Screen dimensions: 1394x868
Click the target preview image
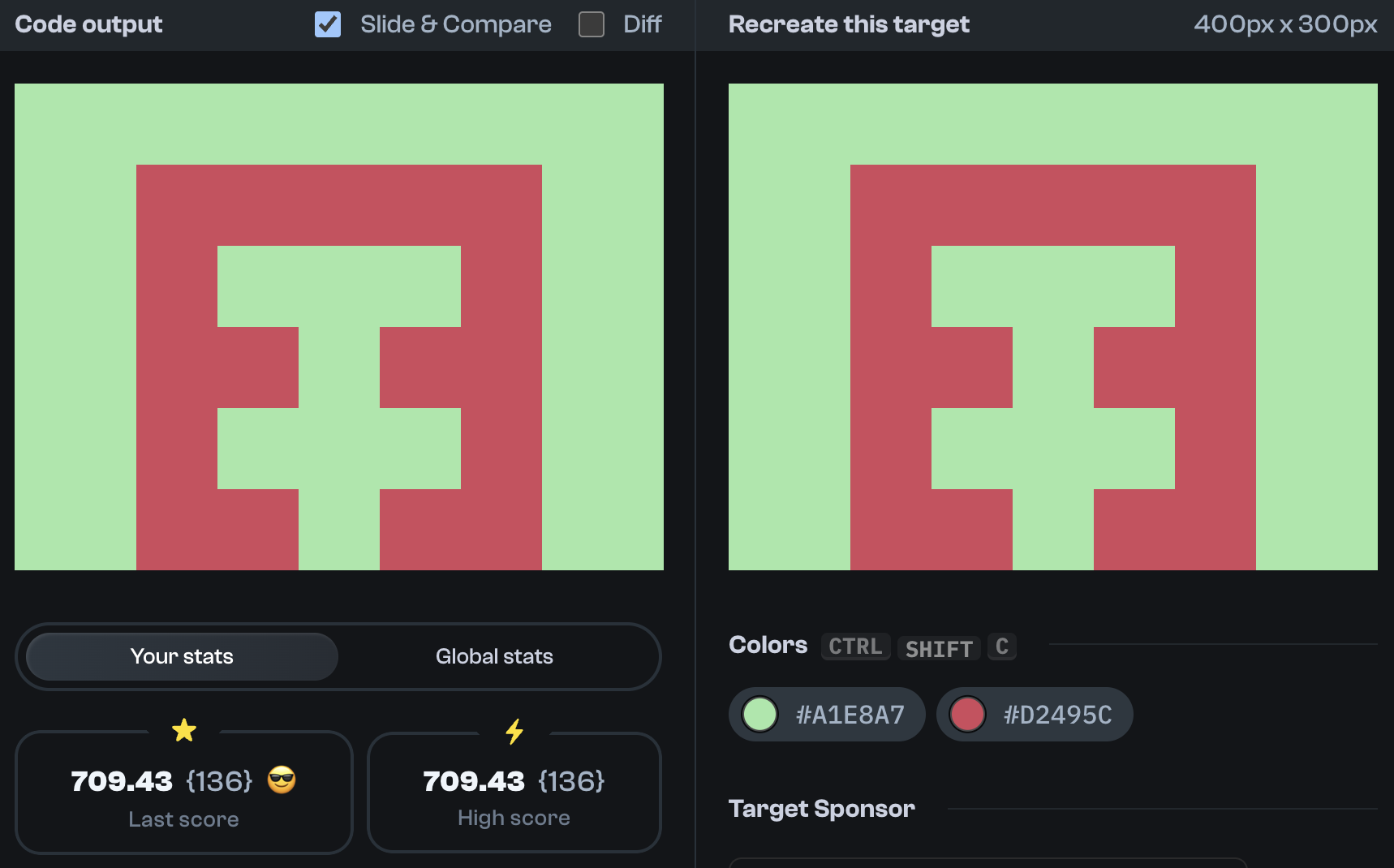[x=1052, y=326]
